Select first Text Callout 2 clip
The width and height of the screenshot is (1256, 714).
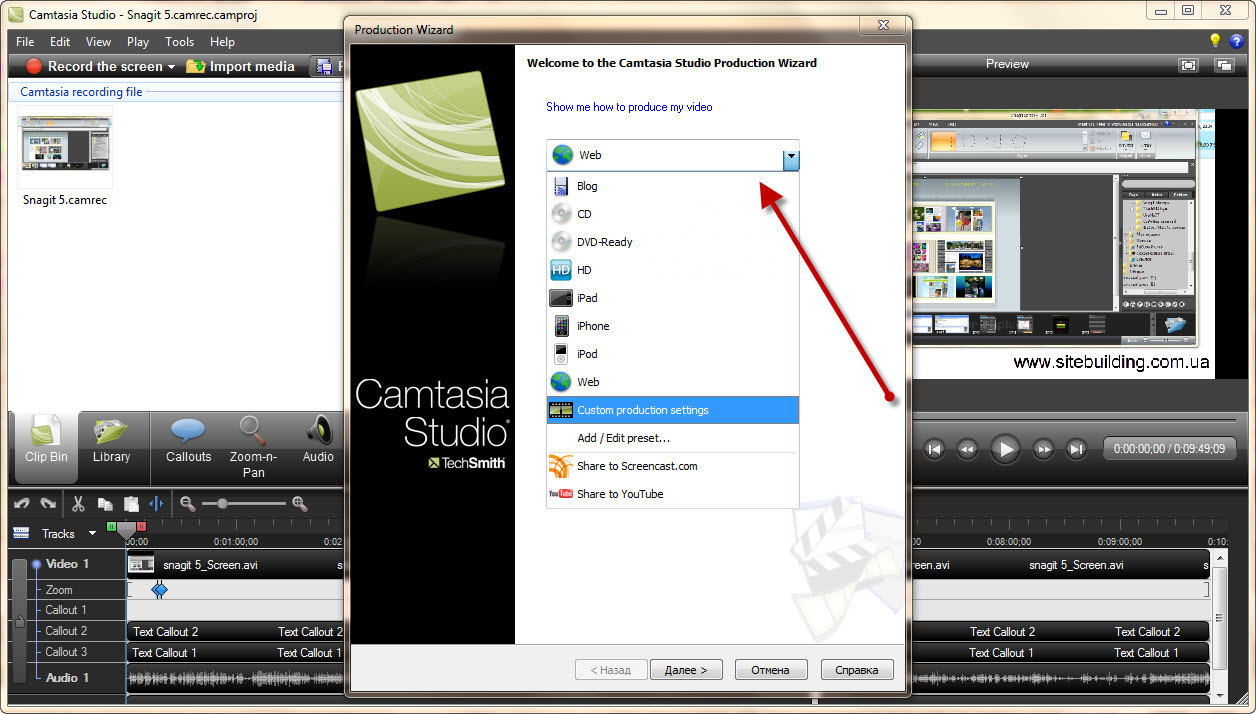(x=165, y=631)
